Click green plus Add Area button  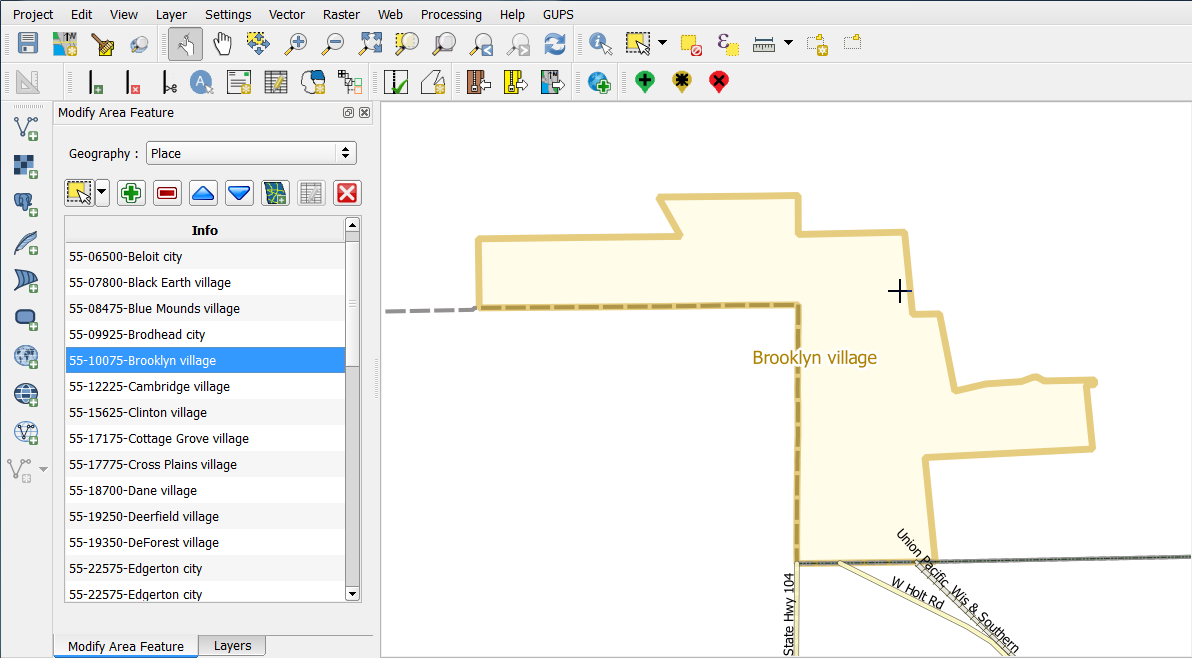tap(131, 193)
